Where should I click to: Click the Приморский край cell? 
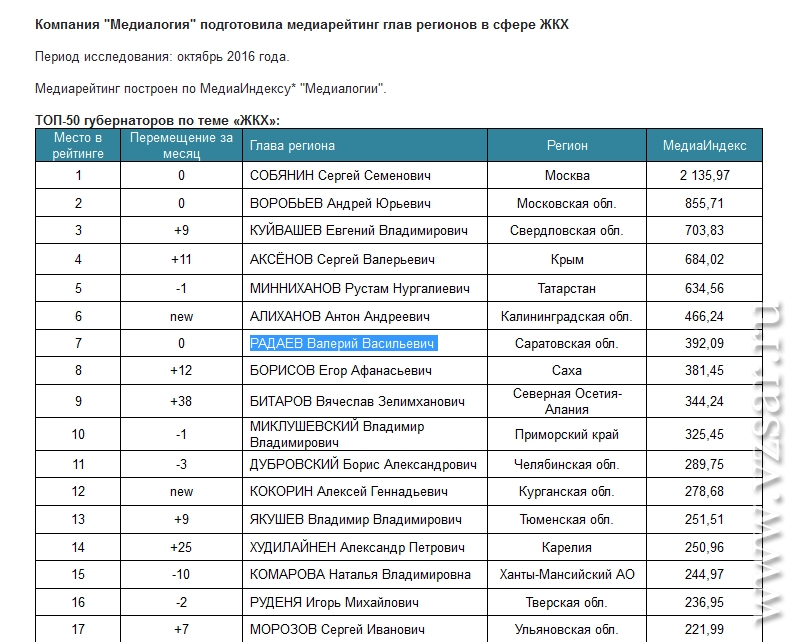[x=567, y=434]
